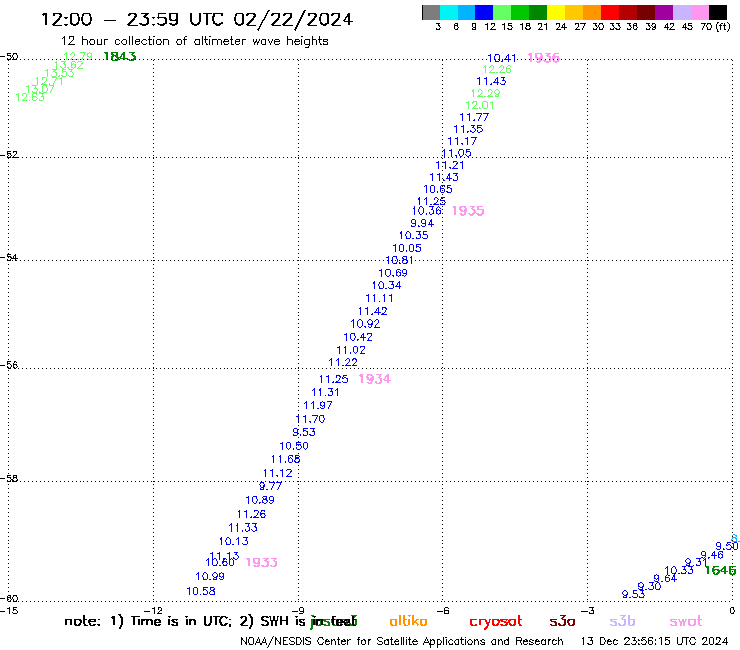
Task: Click the wave height value '10.50'
Action: [x=294, y=446]
